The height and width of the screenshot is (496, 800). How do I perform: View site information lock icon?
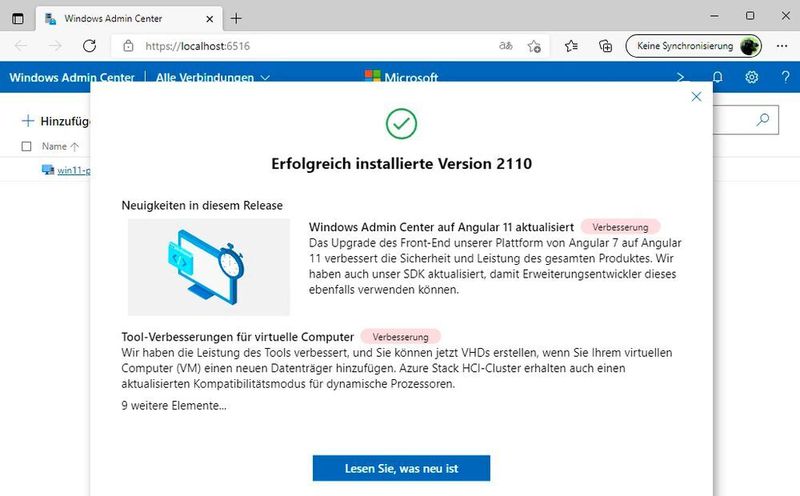128,46
